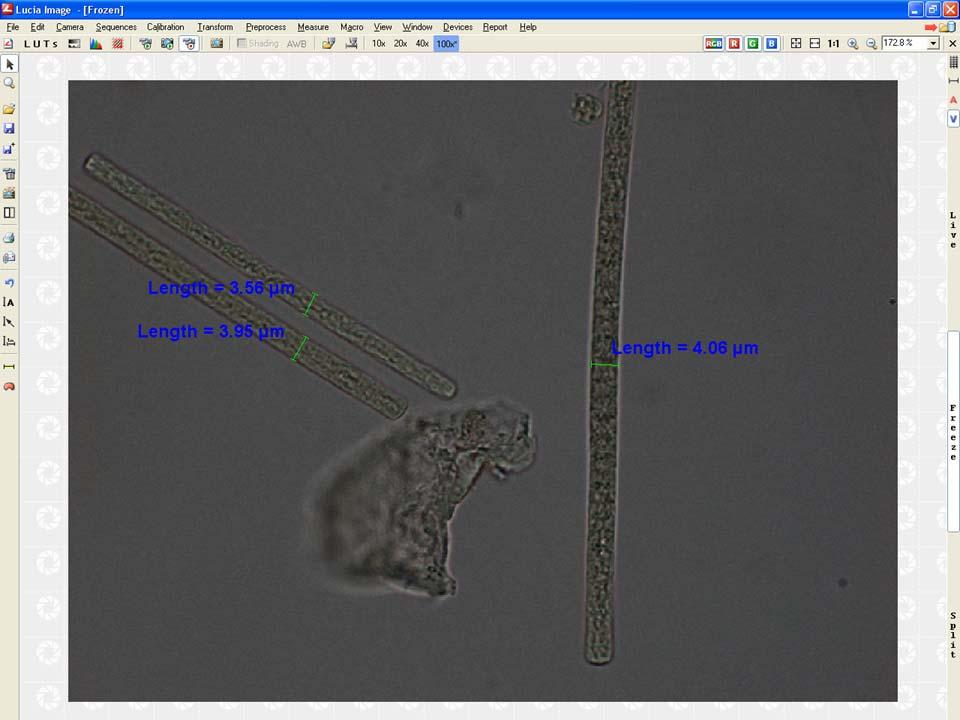Save the image with floppy disk icon
The height and width of the screenshot is (720, 960).
(9, 129)
